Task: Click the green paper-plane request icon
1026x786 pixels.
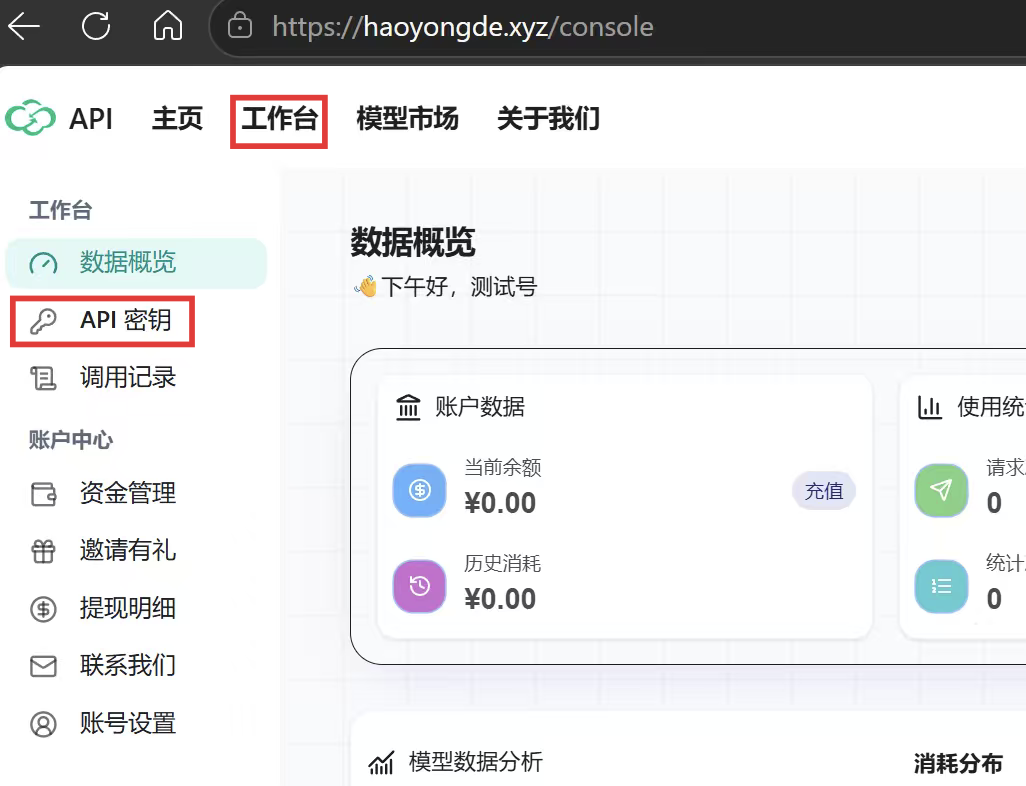Action: (x=941, y=490)
